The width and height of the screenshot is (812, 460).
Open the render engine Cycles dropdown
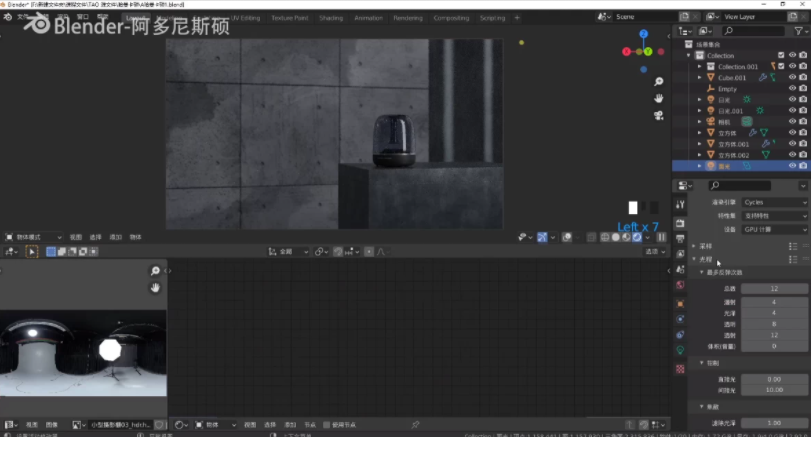pyautogui.click(x=774, y=203)
